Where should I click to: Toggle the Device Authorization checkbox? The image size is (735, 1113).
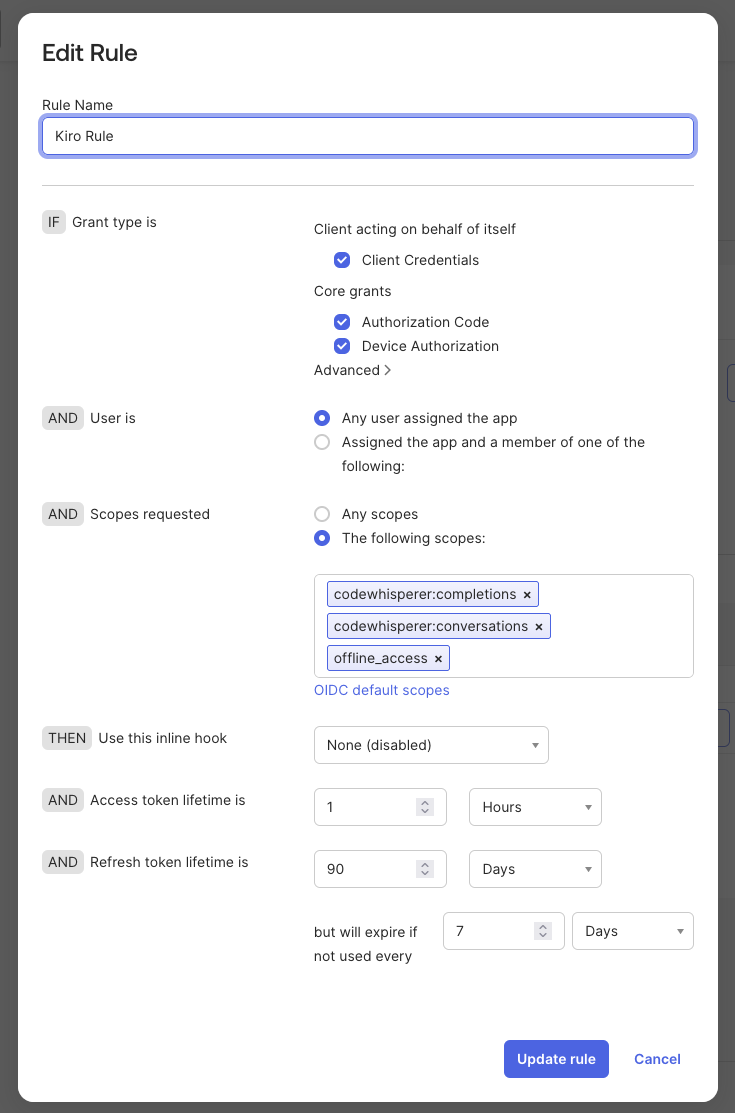pyautogui.click(x=342, y=346)
